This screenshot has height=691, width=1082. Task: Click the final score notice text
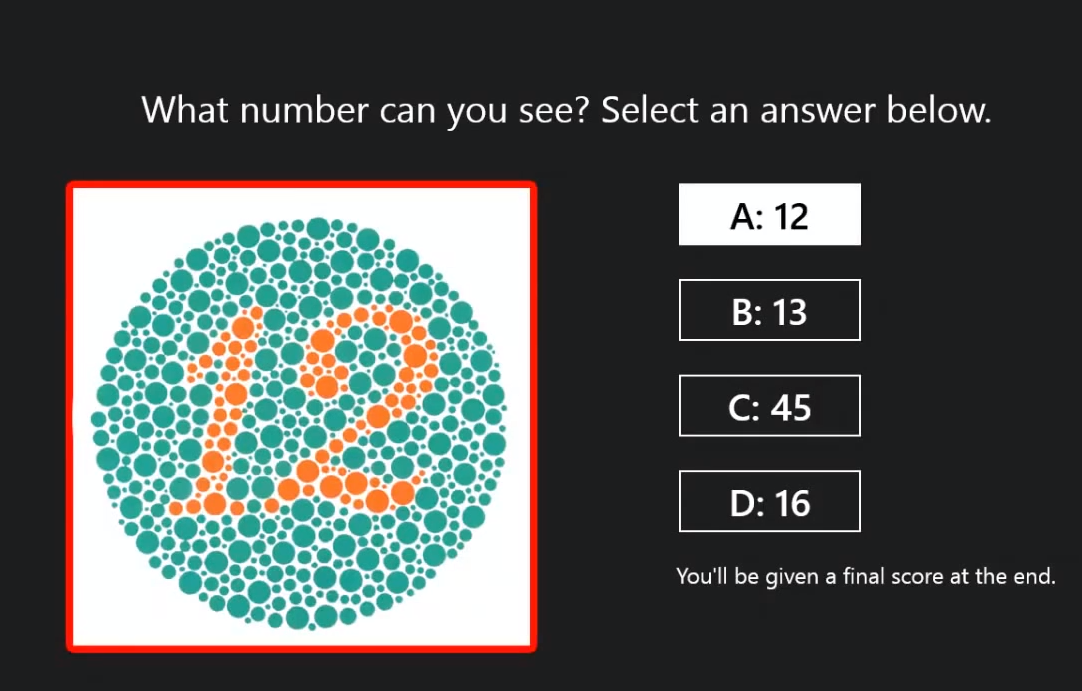[866, 576]
